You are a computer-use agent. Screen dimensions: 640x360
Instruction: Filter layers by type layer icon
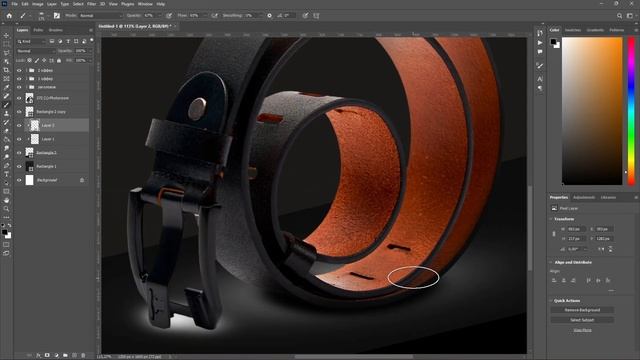point(68,41)
